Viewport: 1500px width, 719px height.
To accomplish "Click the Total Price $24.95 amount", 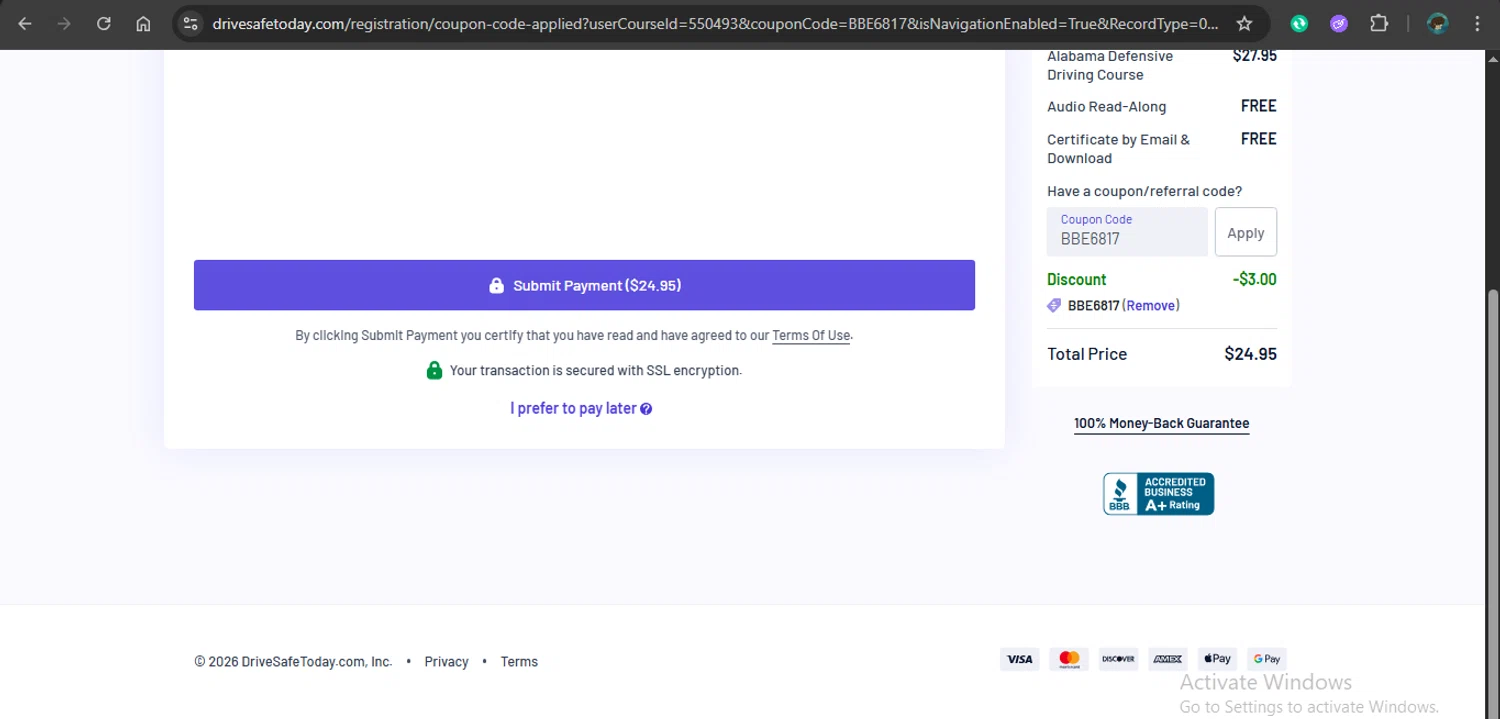I will [x=1250, y=354].
